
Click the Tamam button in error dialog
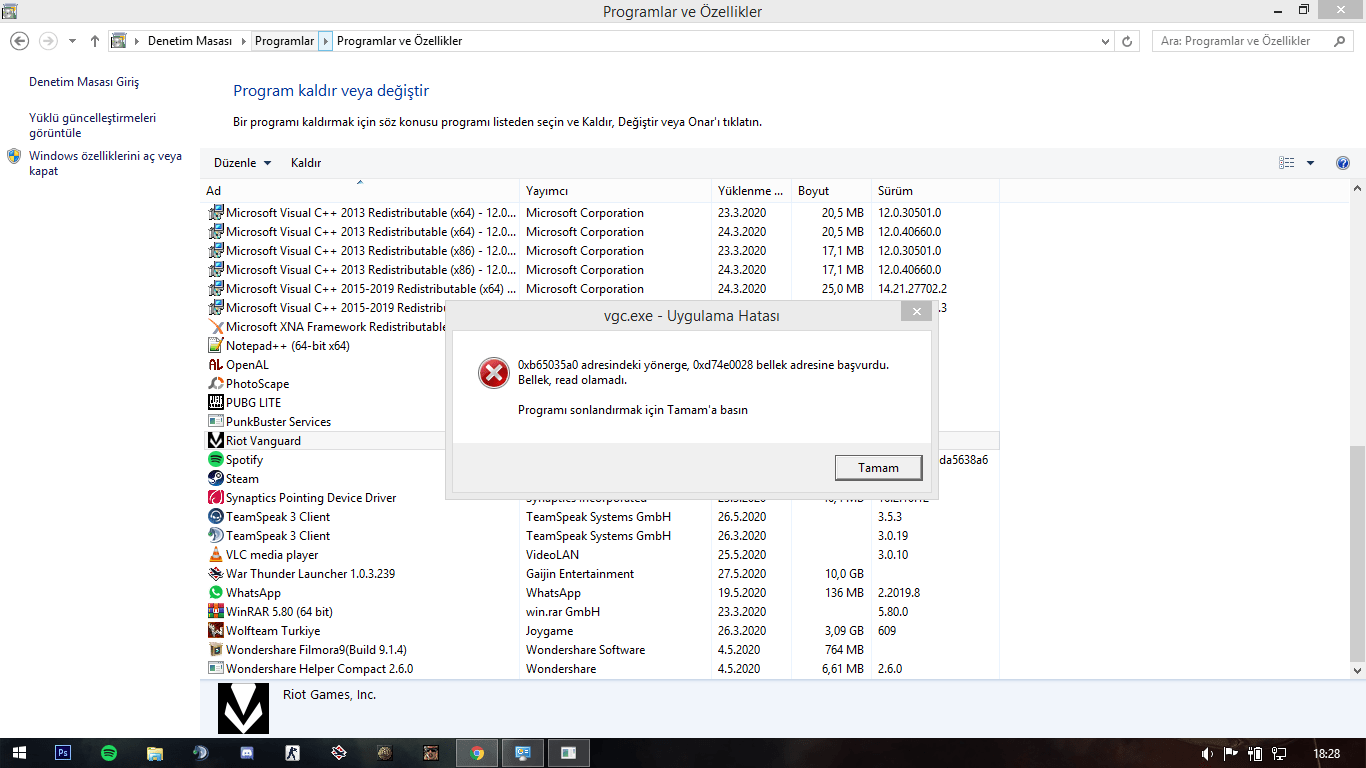[x=879, y=467]
